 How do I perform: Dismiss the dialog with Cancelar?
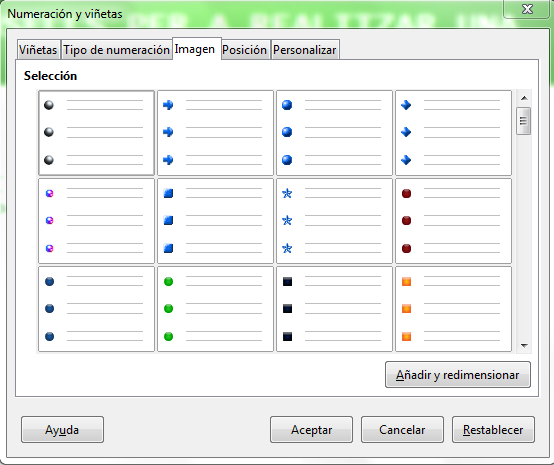tap(402, 430)
